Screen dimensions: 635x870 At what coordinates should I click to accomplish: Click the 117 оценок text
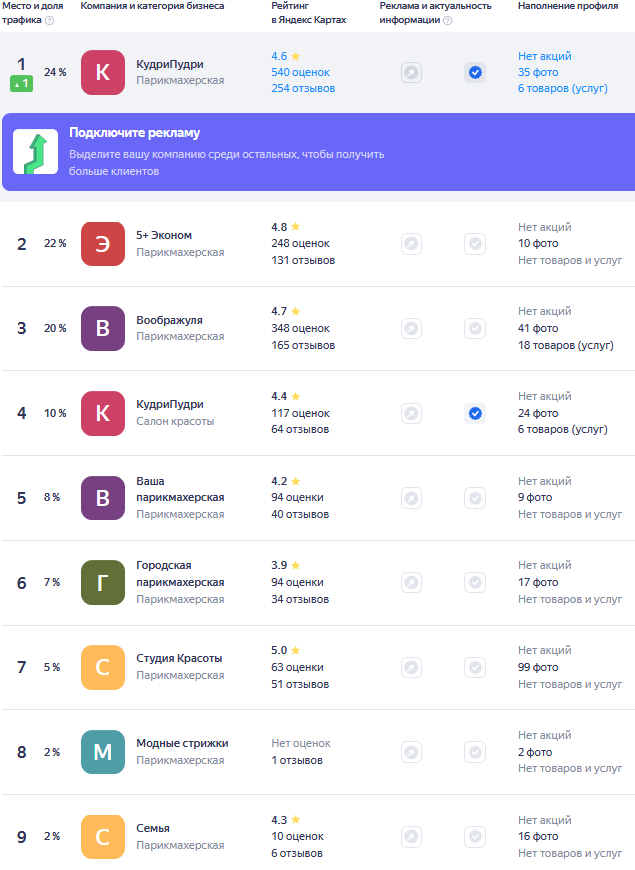point(300,413)
